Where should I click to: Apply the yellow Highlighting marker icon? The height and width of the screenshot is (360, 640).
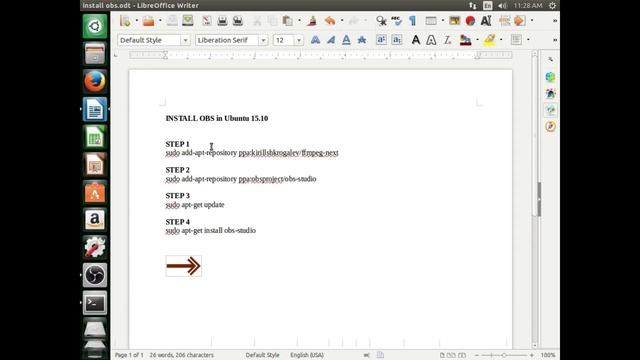pyautogui.click(x=489, y=40)
